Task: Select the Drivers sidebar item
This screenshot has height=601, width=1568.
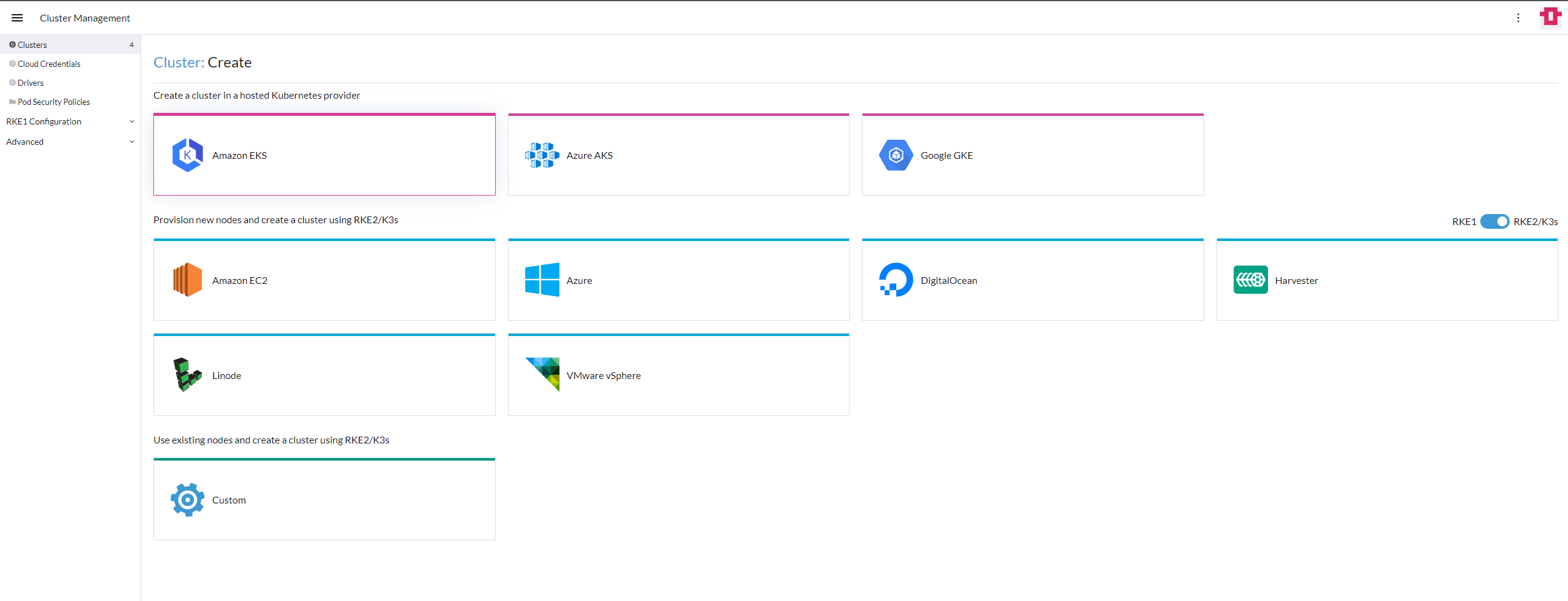Action: point(31,82)
